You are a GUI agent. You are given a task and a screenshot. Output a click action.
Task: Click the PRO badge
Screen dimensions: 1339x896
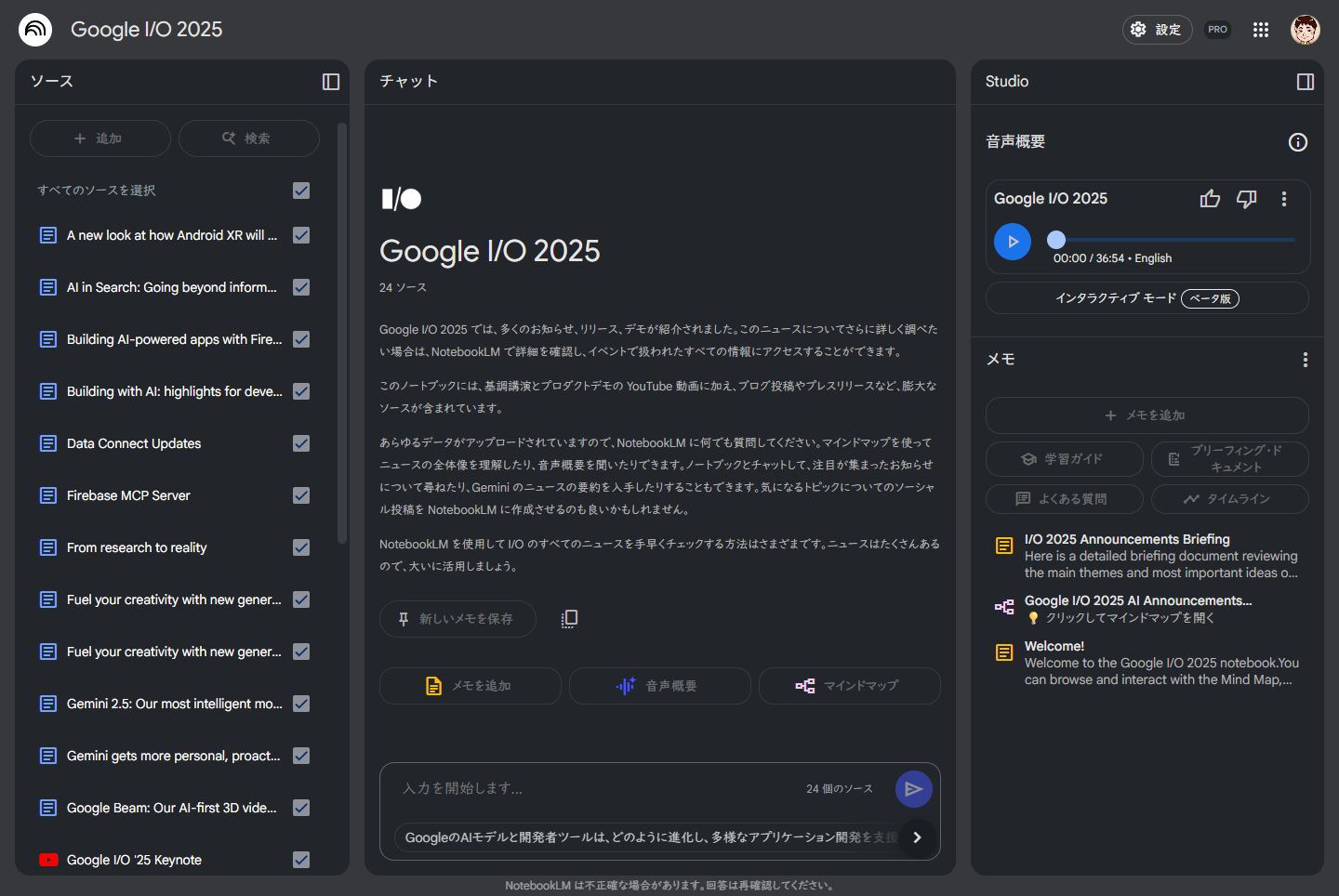pos(1217,30)
